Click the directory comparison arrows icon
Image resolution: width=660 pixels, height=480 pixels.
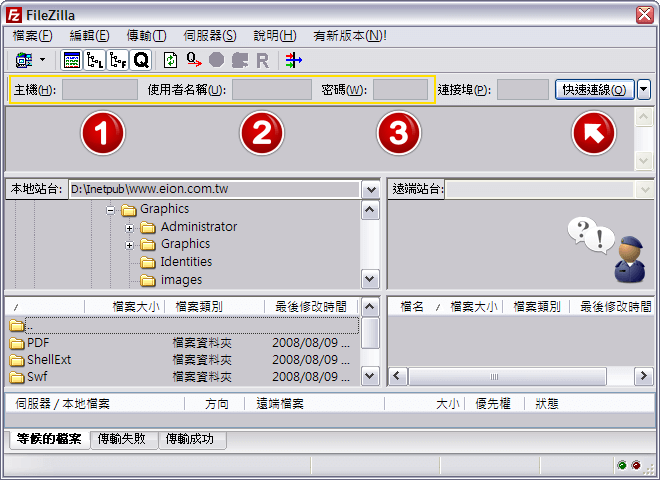(x=293, y=60)
